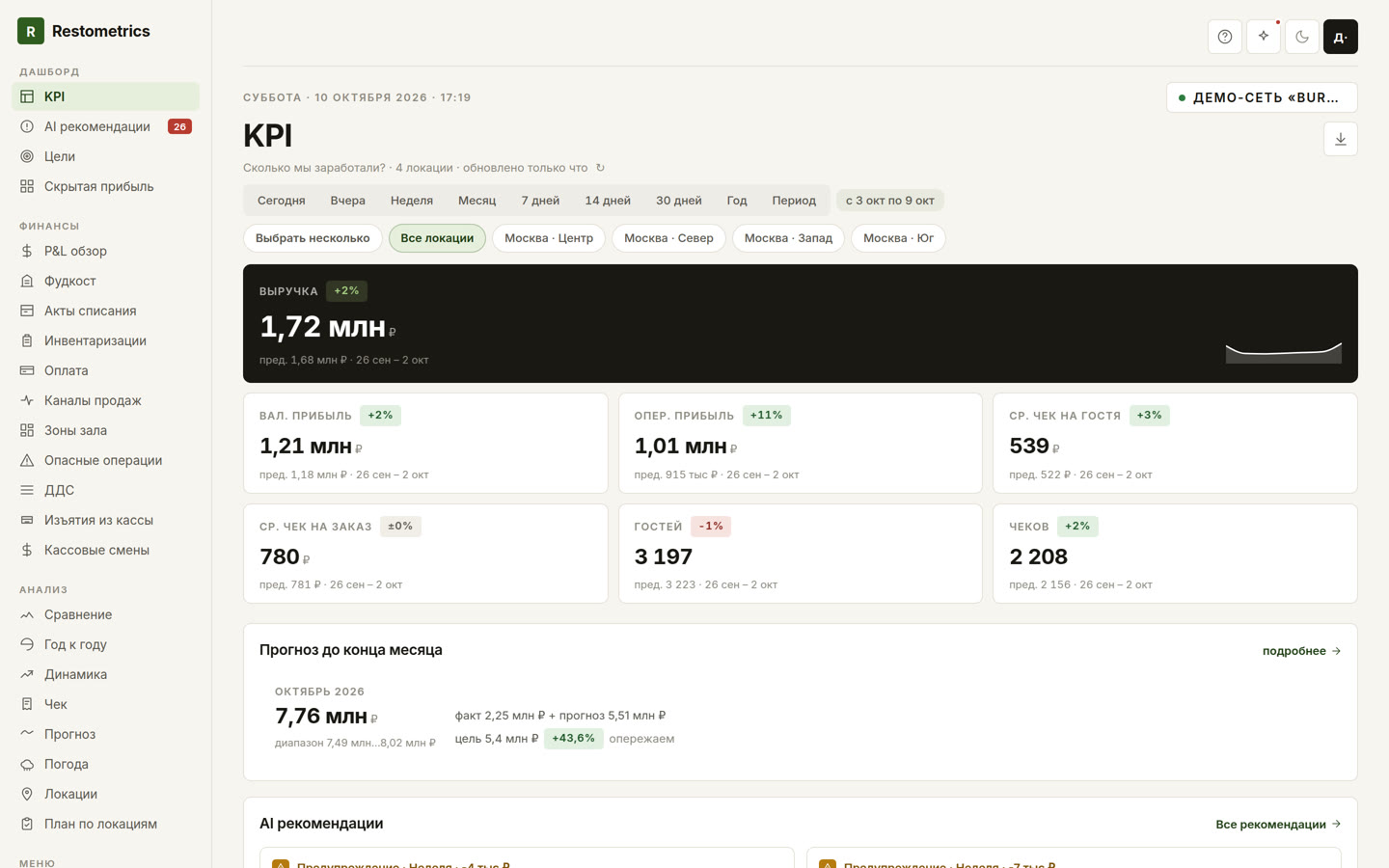Click the Цели target icon
The height and width of the screenshot is (868, 1389).
point(27,156)
